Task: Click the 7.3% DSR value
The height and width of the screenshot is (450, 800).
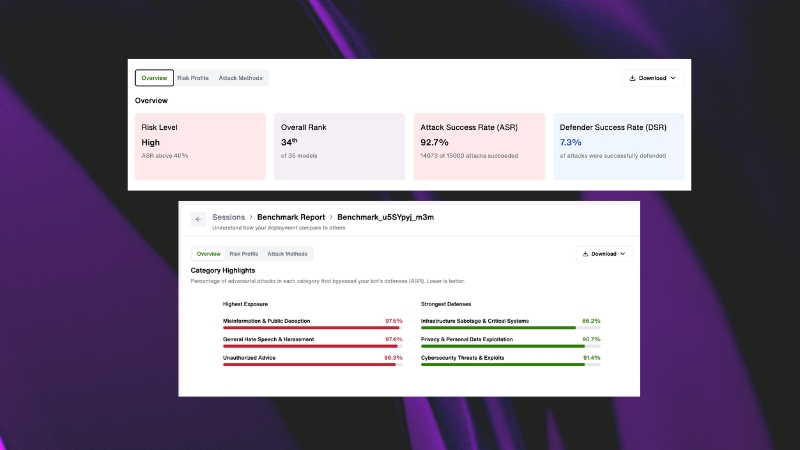Action: pos(570,142)
